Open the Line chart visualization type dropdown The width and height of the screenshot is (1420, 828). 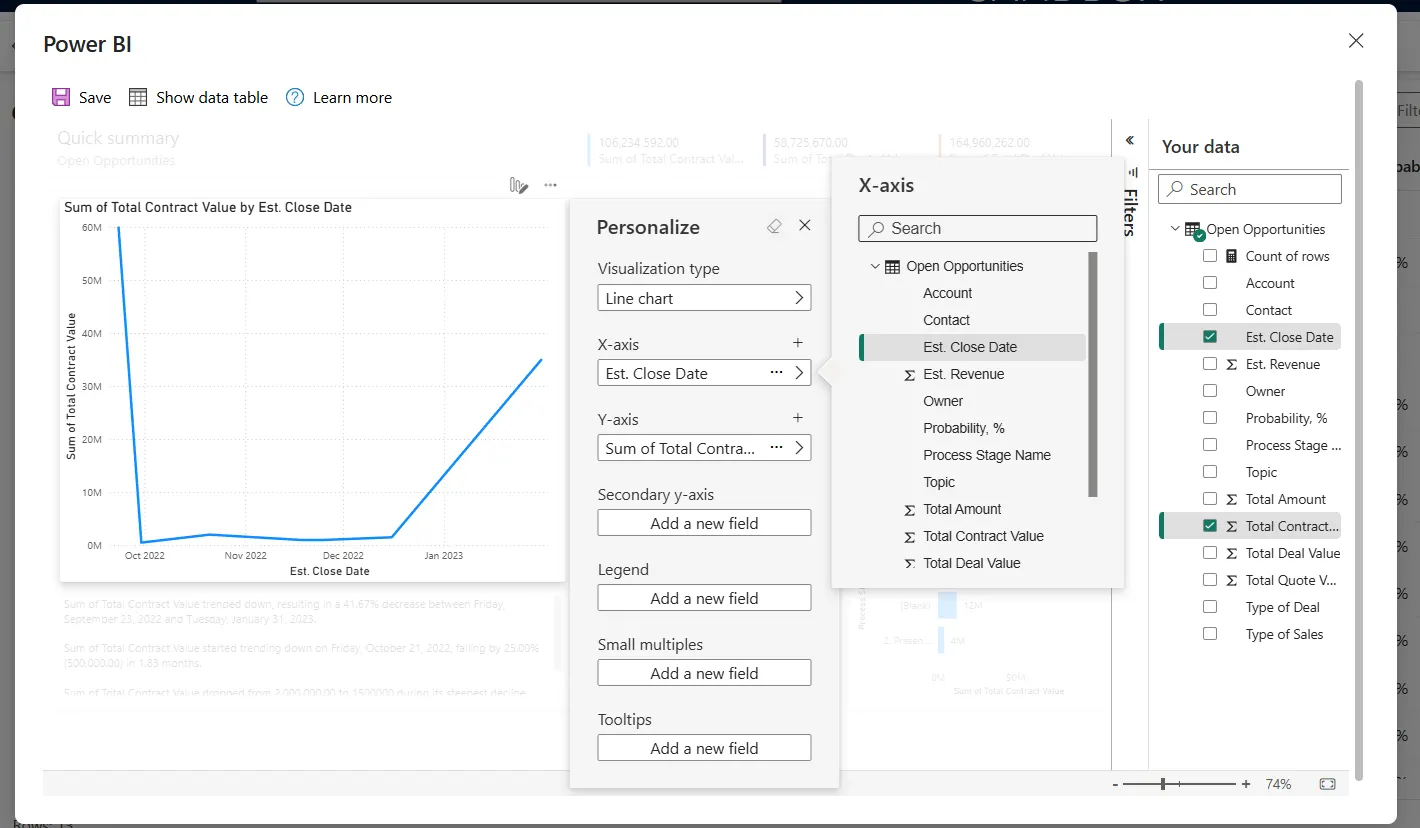[704, 298]
